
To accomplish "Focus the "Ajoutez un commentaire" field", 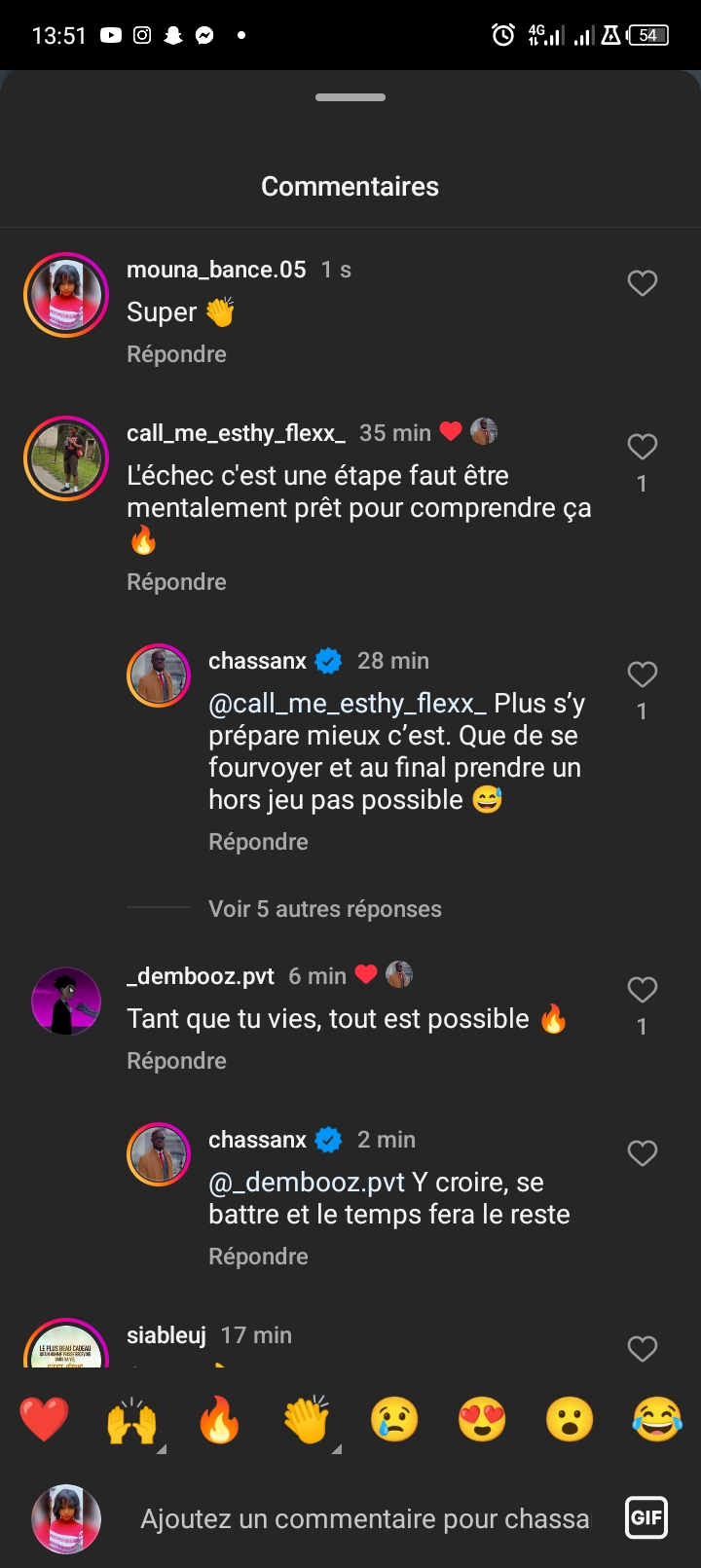I will [x=364, y=1518].
